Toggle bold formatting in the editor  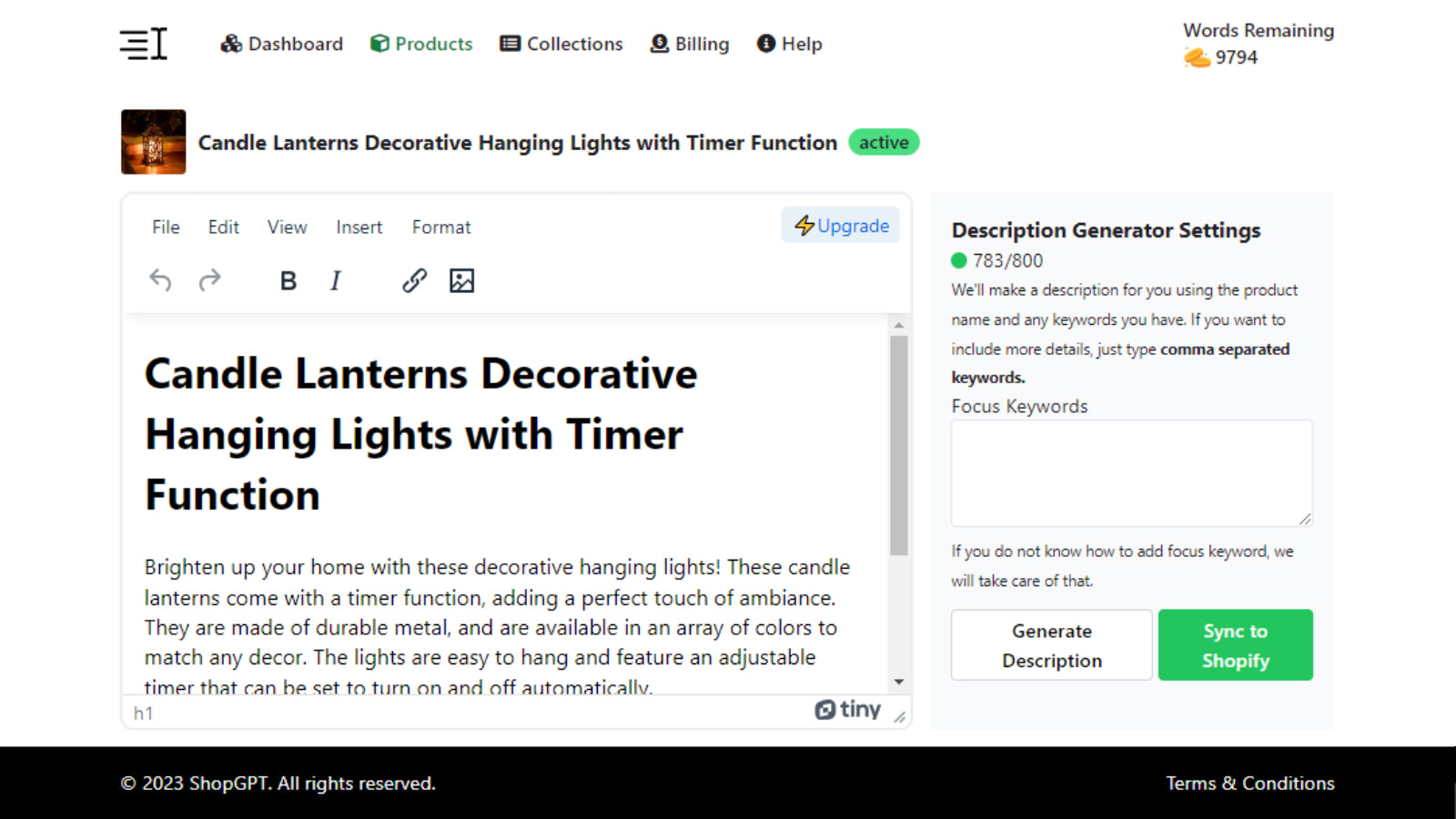click(288, 281)
